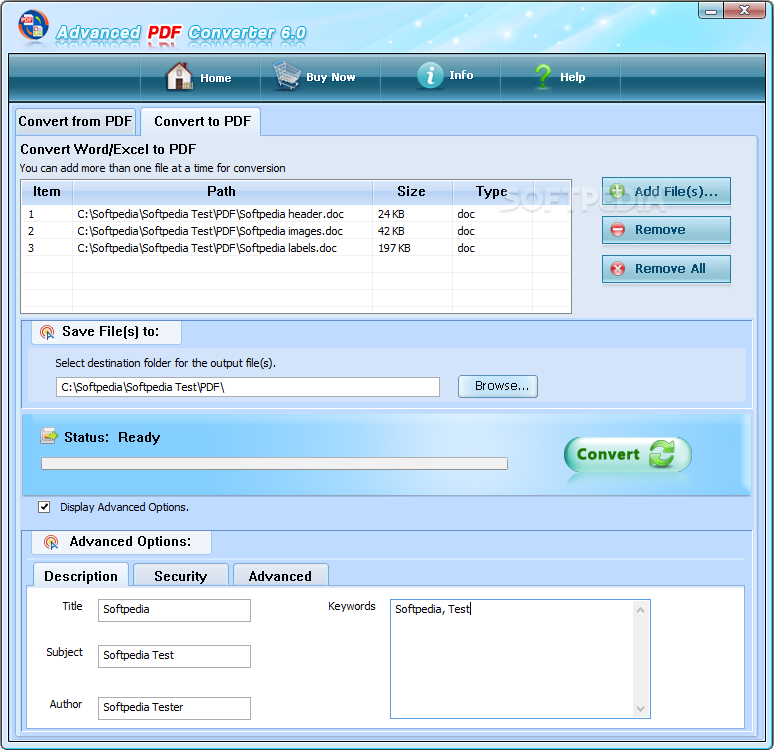Image resolution: width=774 pixels, height=750 pixels.
Task: Click the Subject input field
Action: click(x=174, y=656)
